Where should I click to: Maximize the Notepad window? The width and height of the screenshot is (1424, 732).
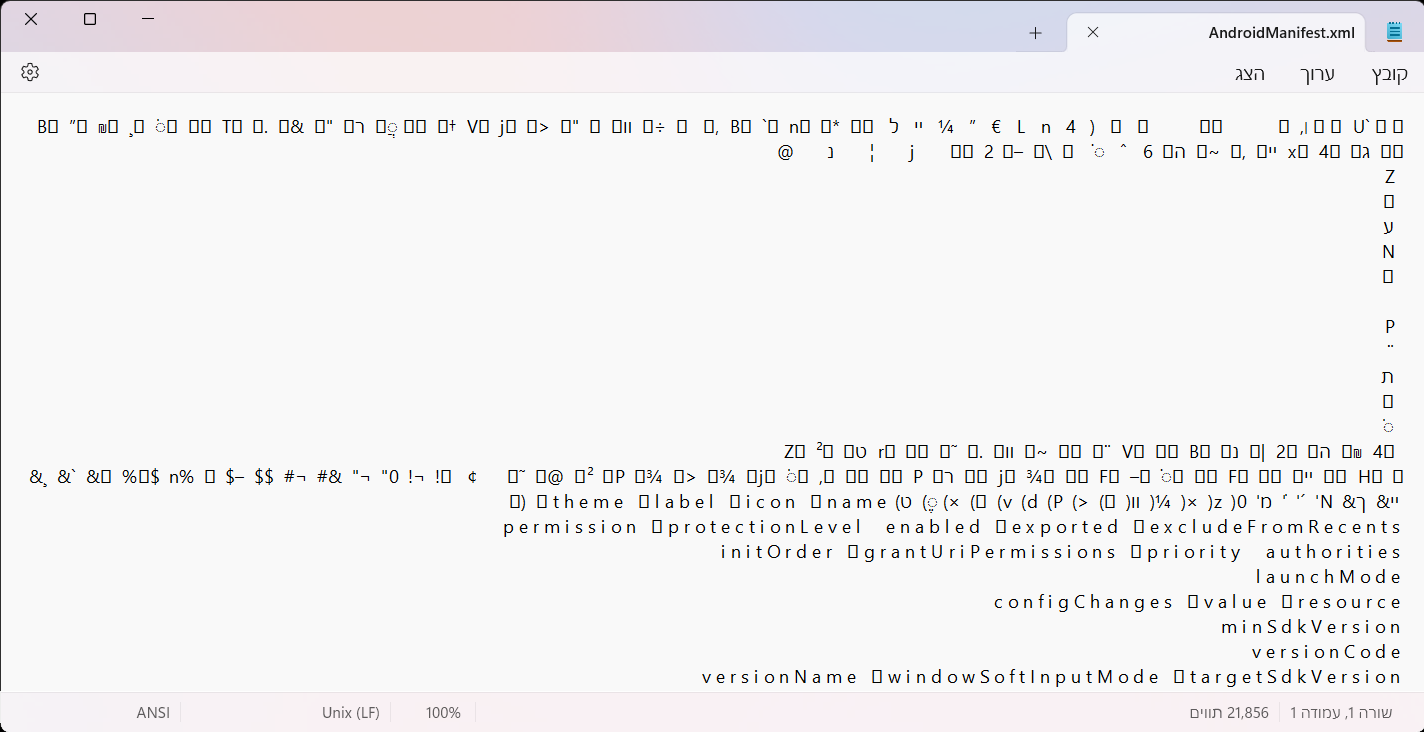(x=90, y=19)
